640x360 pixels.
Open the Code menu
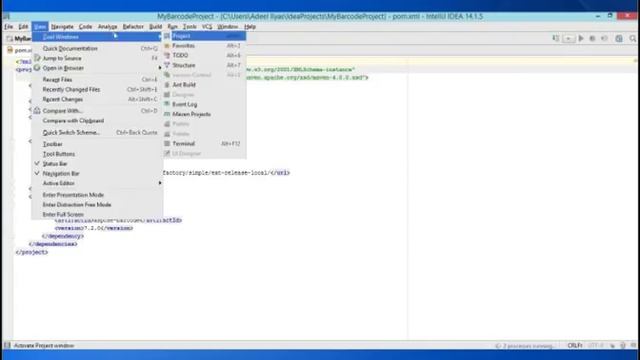point(85,27)
